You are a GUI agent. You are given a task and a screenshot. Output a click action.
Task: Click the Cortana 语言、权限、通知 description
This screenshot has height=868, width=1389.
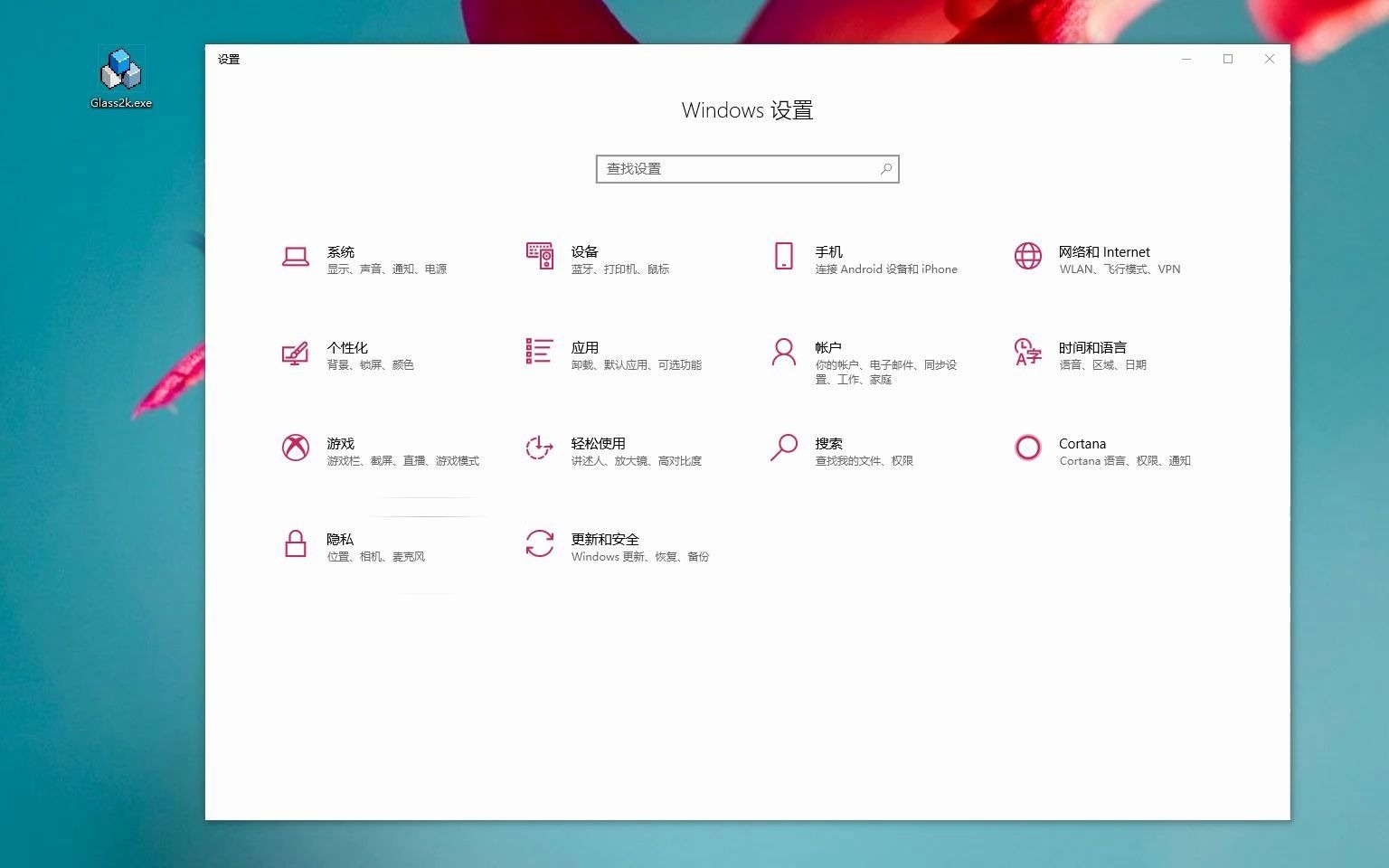coord(1125,461)
